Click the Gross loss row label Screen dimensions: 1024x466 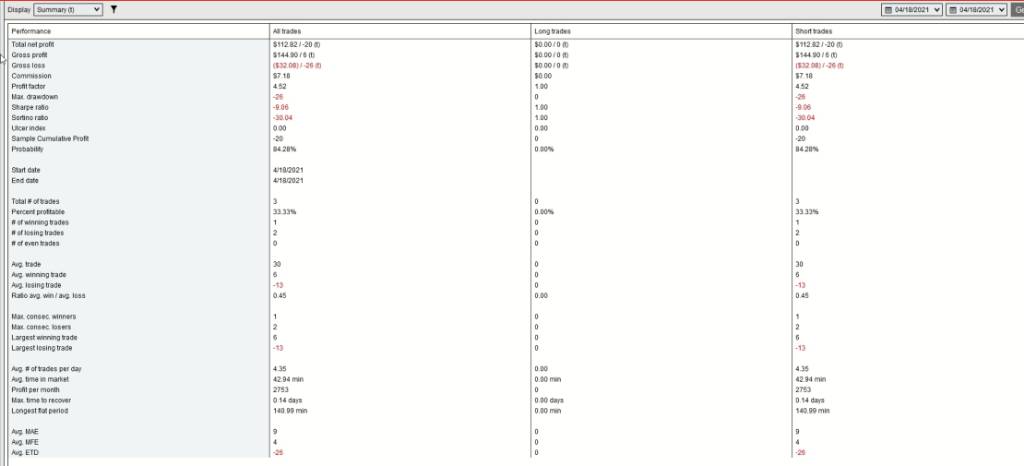tap(28, 65)
